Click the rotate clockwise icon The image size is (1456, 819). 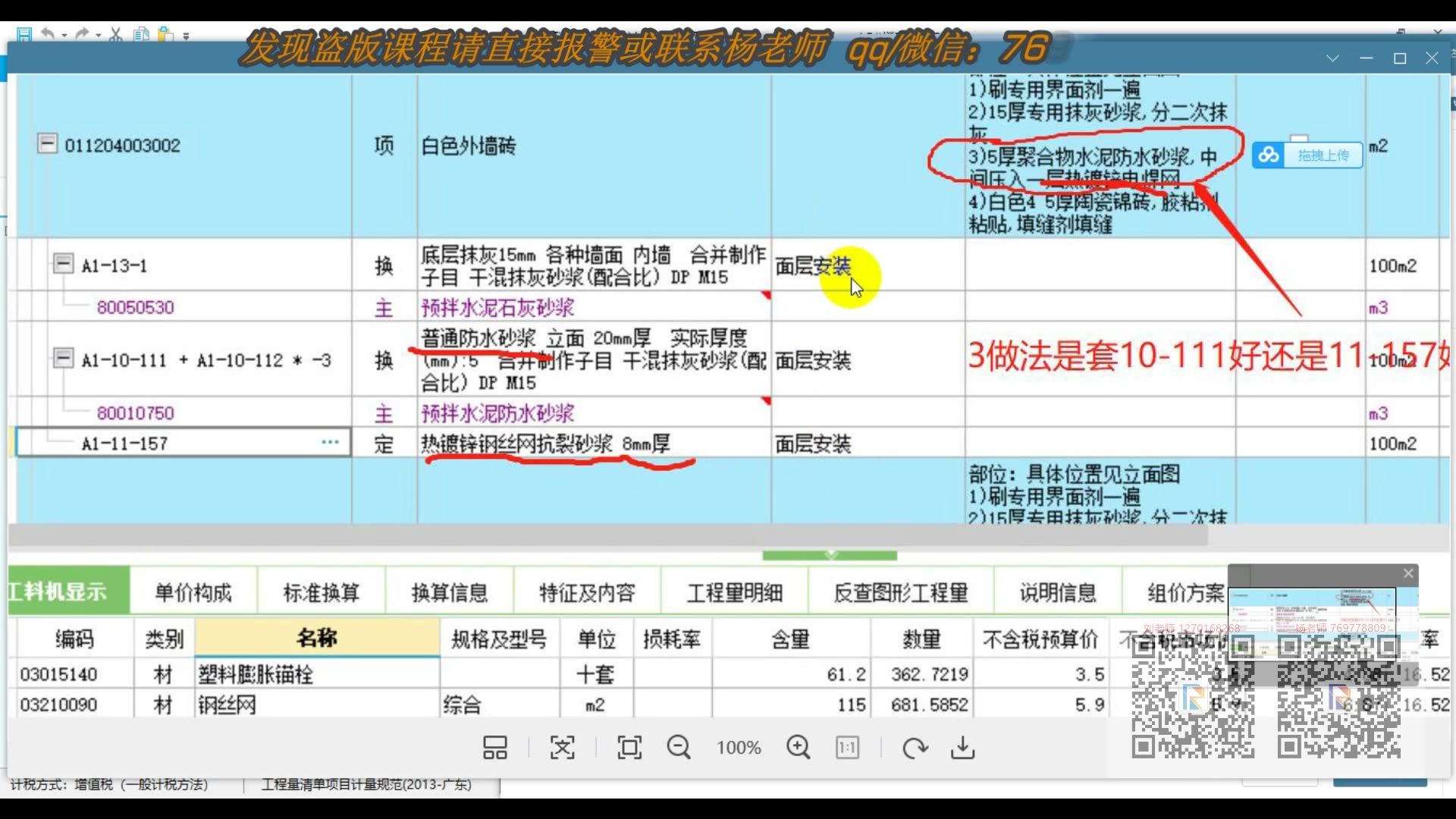pos(915,748)
